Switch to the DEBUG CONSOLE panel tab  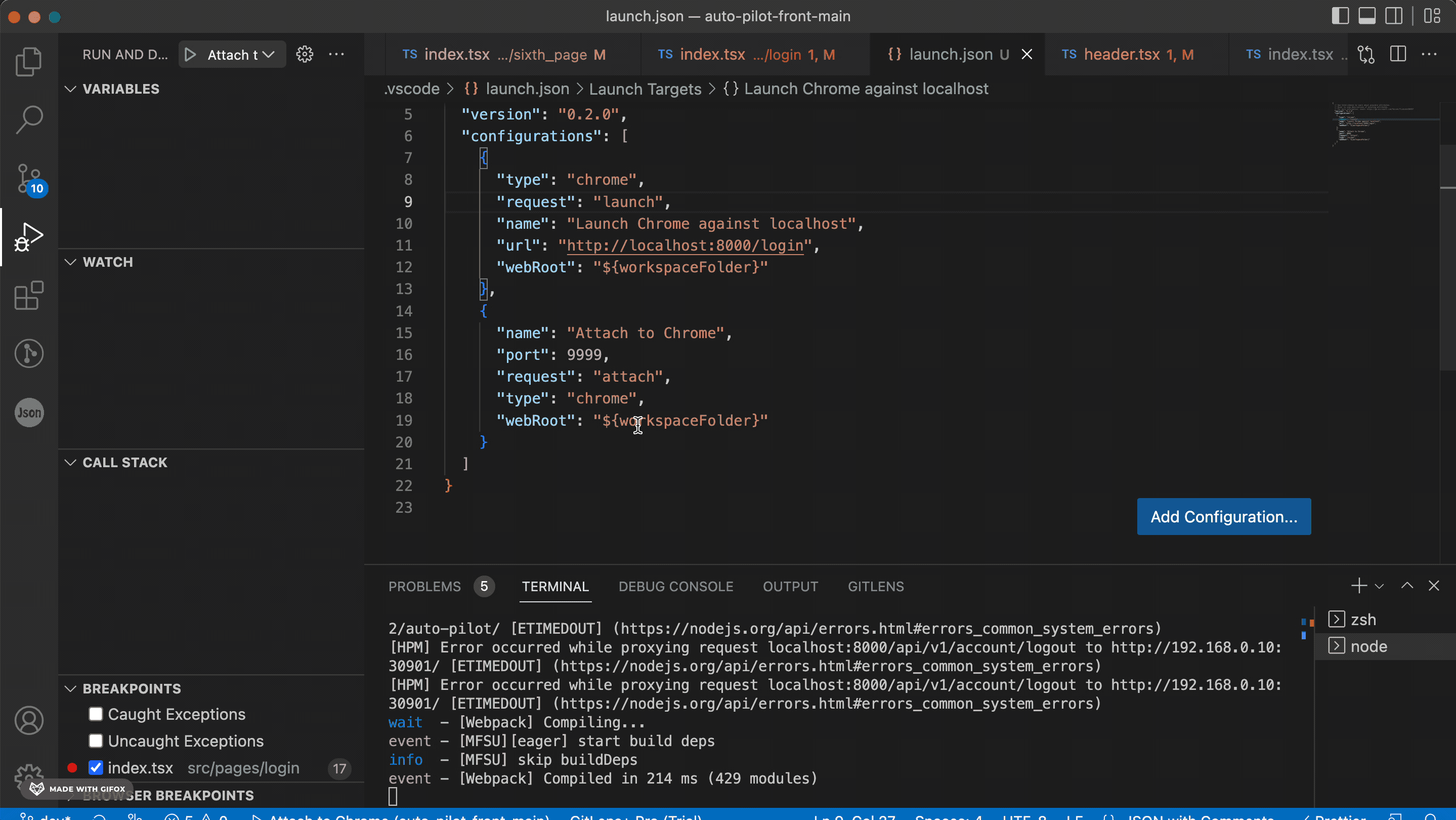click(675, 587)
